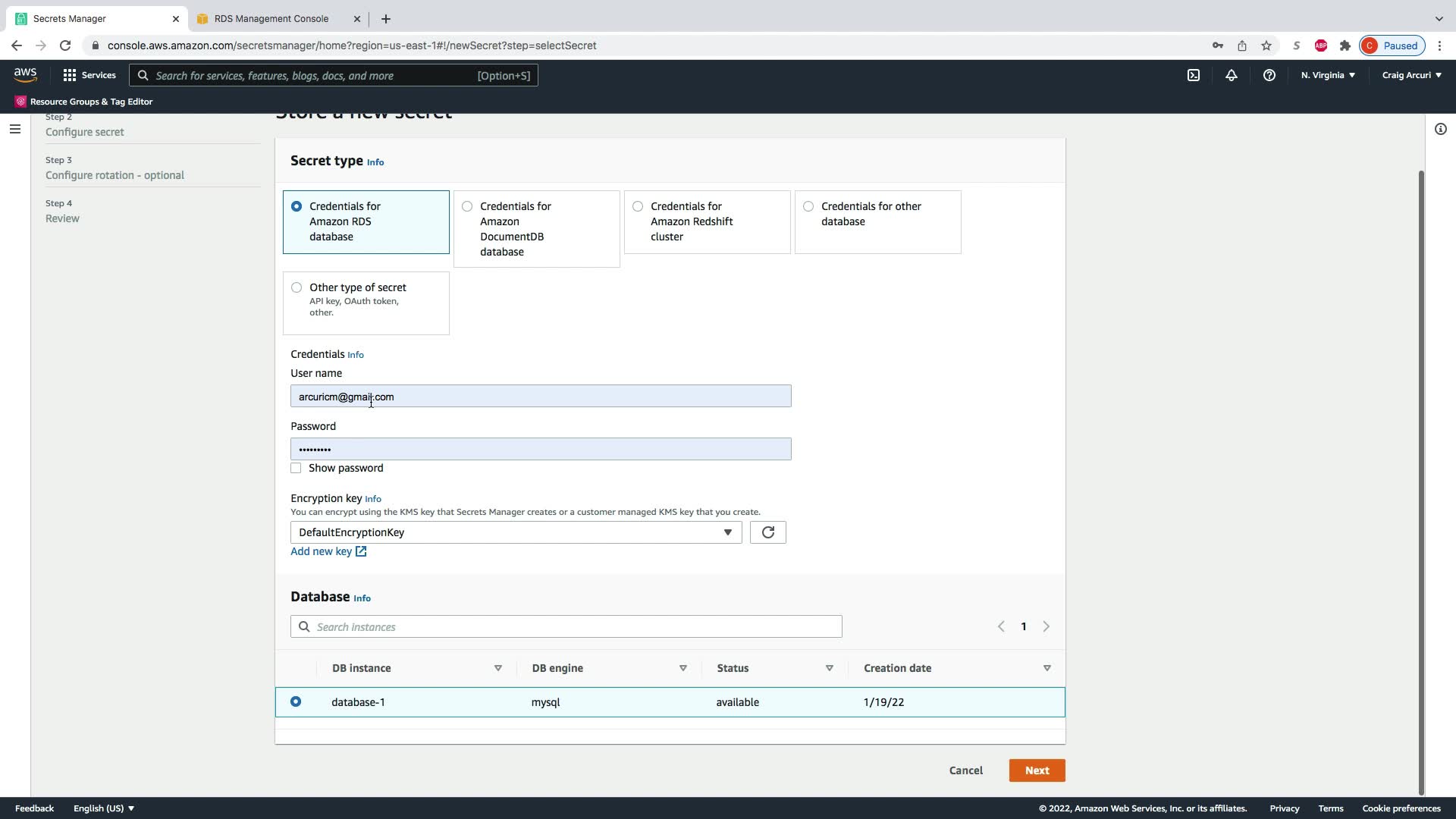1456x819 pixels.
Task: Click the orange Next button
Action: coord(1037,770)
